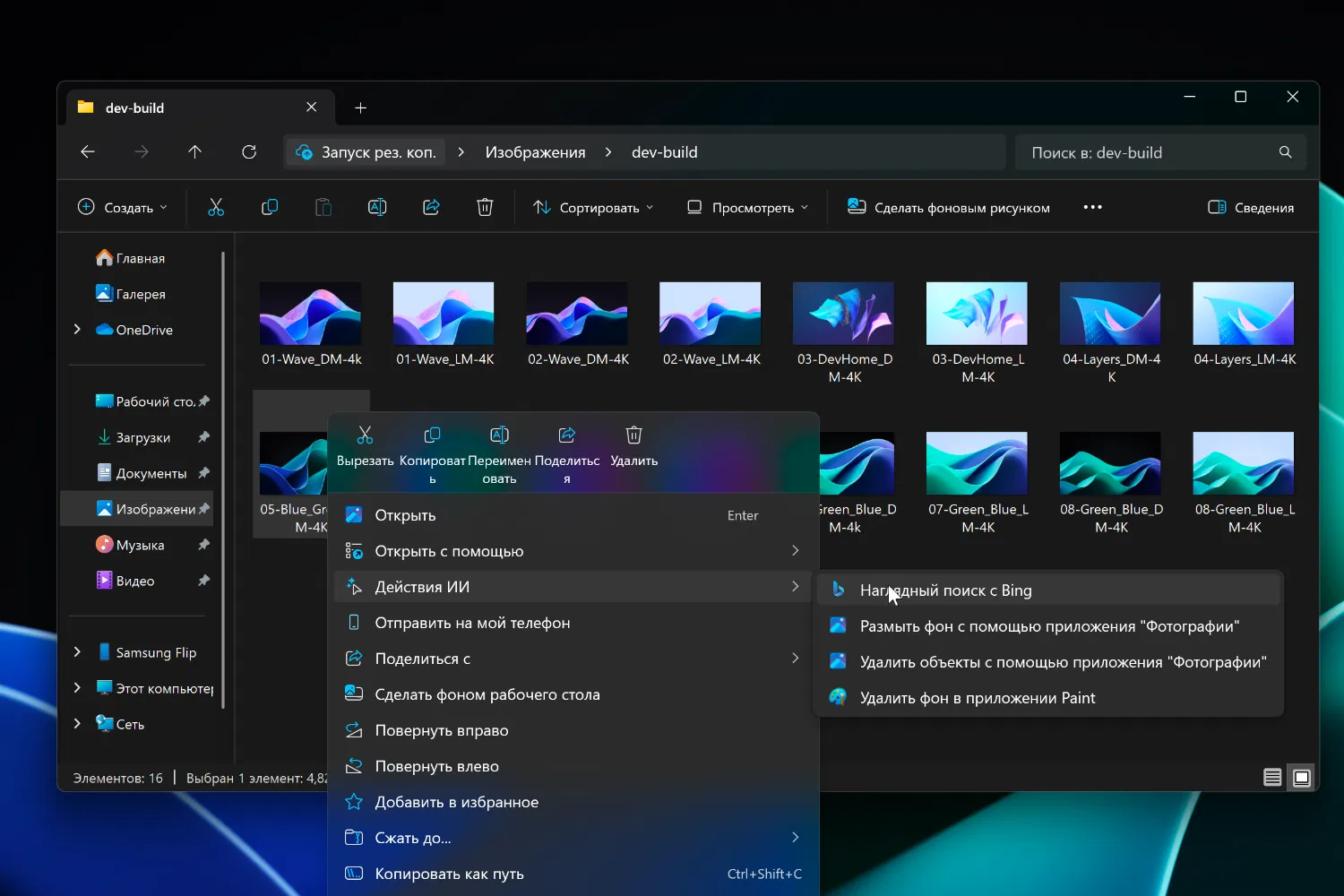Viewport: 1344px width, 896px height.
Task: Open the Create new item button
Action: (123, 207)
